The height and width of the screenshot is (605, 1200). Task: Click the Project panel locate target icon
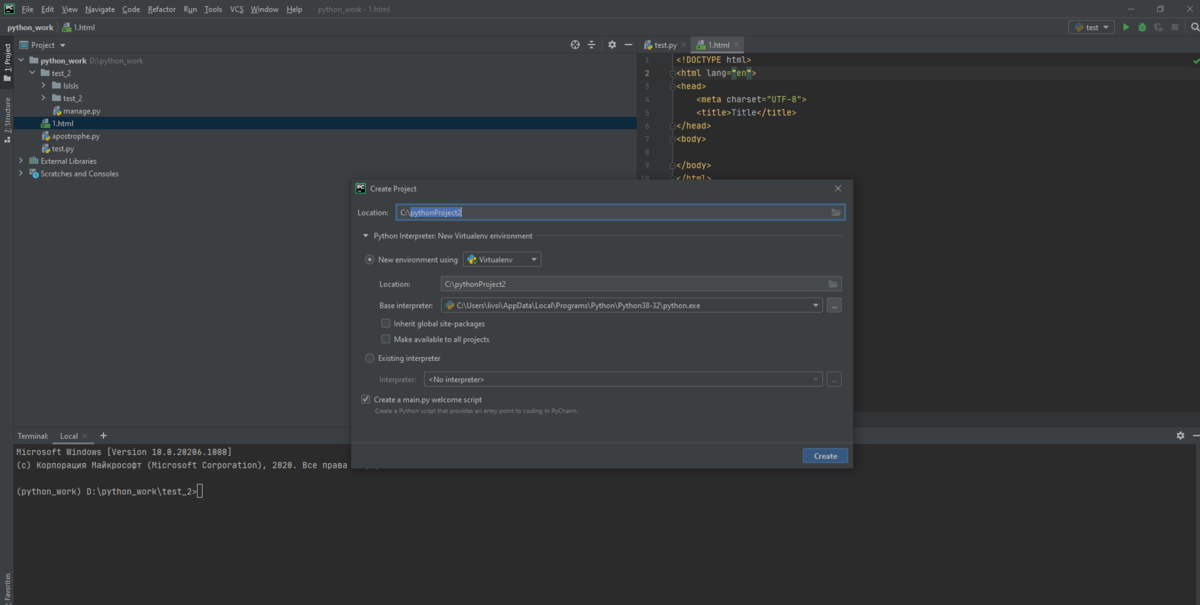point(575,45)
